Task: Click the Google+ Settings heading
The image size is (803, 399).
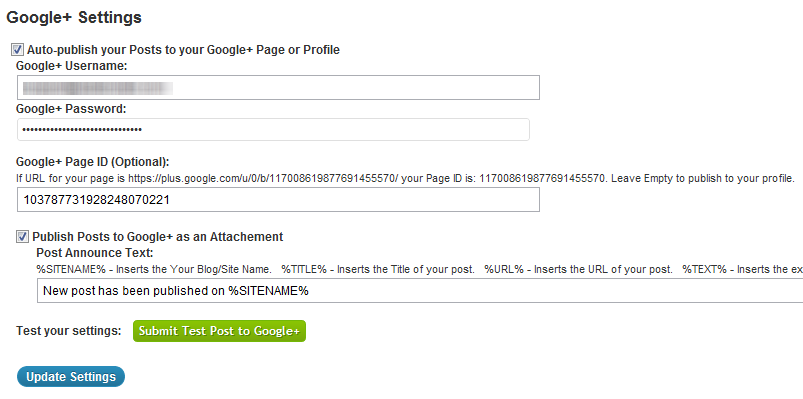Action: pyautogui.click(x=74, y=18)
